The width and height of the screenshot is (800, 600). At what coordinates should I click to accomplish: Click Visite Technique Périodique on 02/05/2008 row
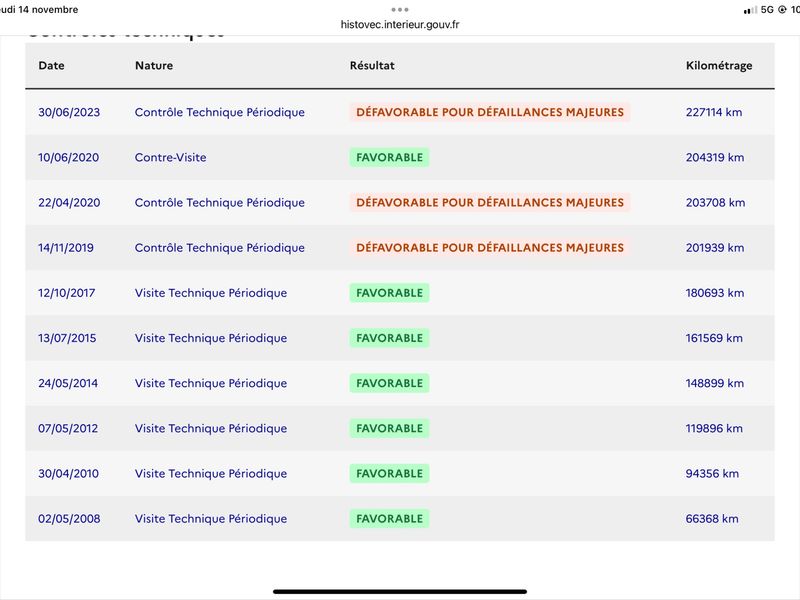[211, 518]
